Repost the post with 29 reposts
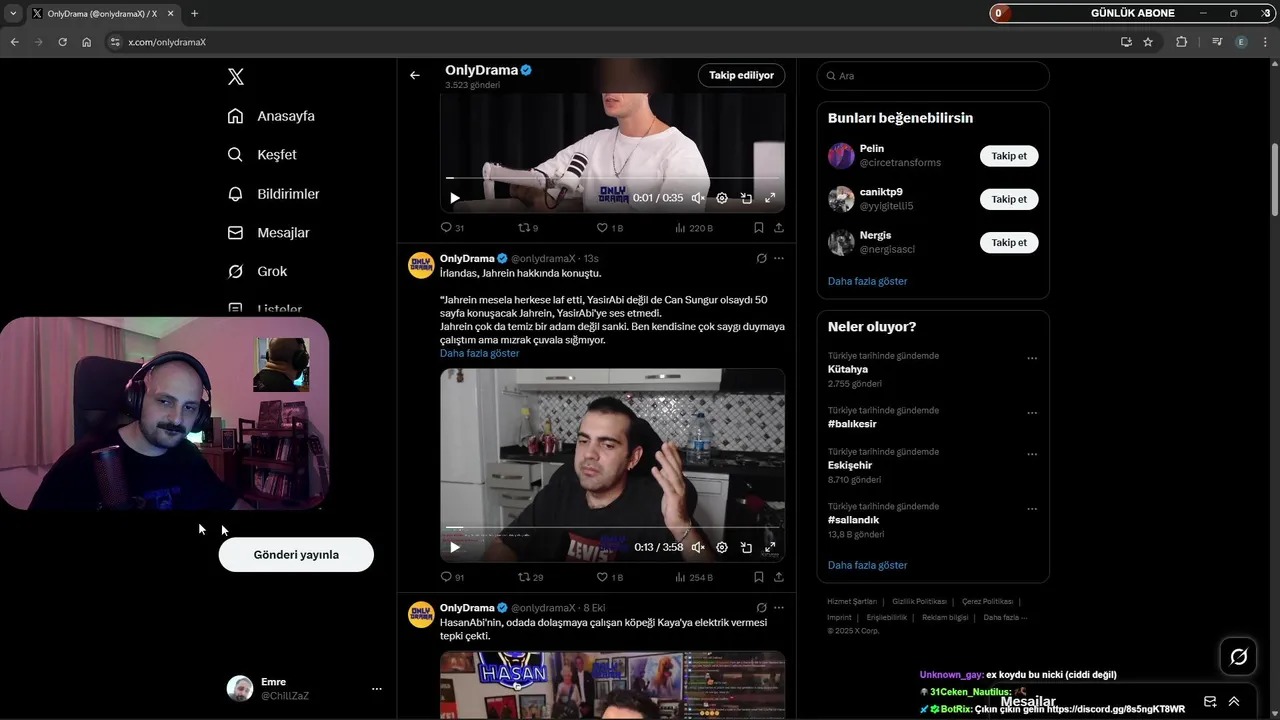 (530, 577)
